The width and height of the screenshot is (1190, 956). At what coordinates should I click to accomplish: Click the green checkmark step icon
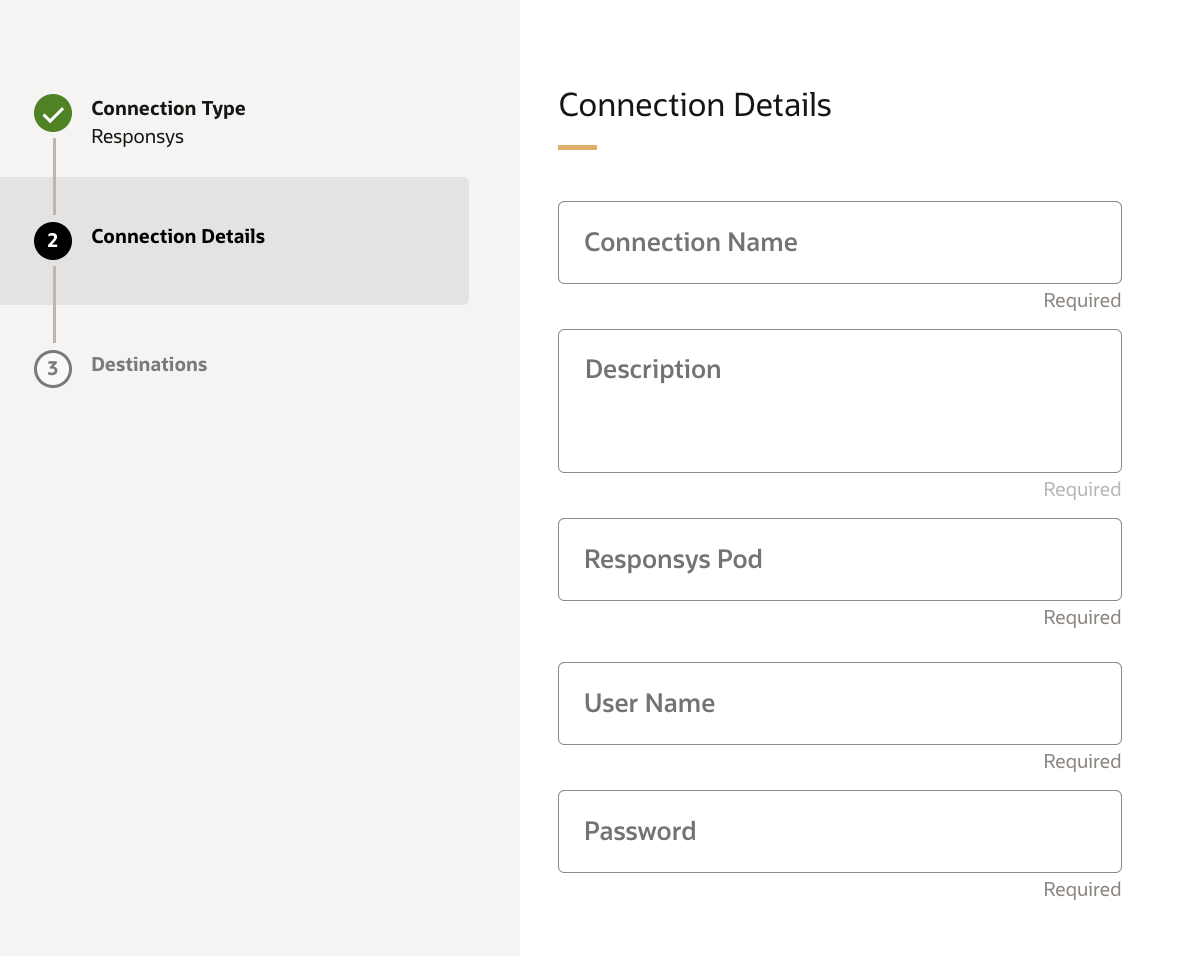click(53, 113)
